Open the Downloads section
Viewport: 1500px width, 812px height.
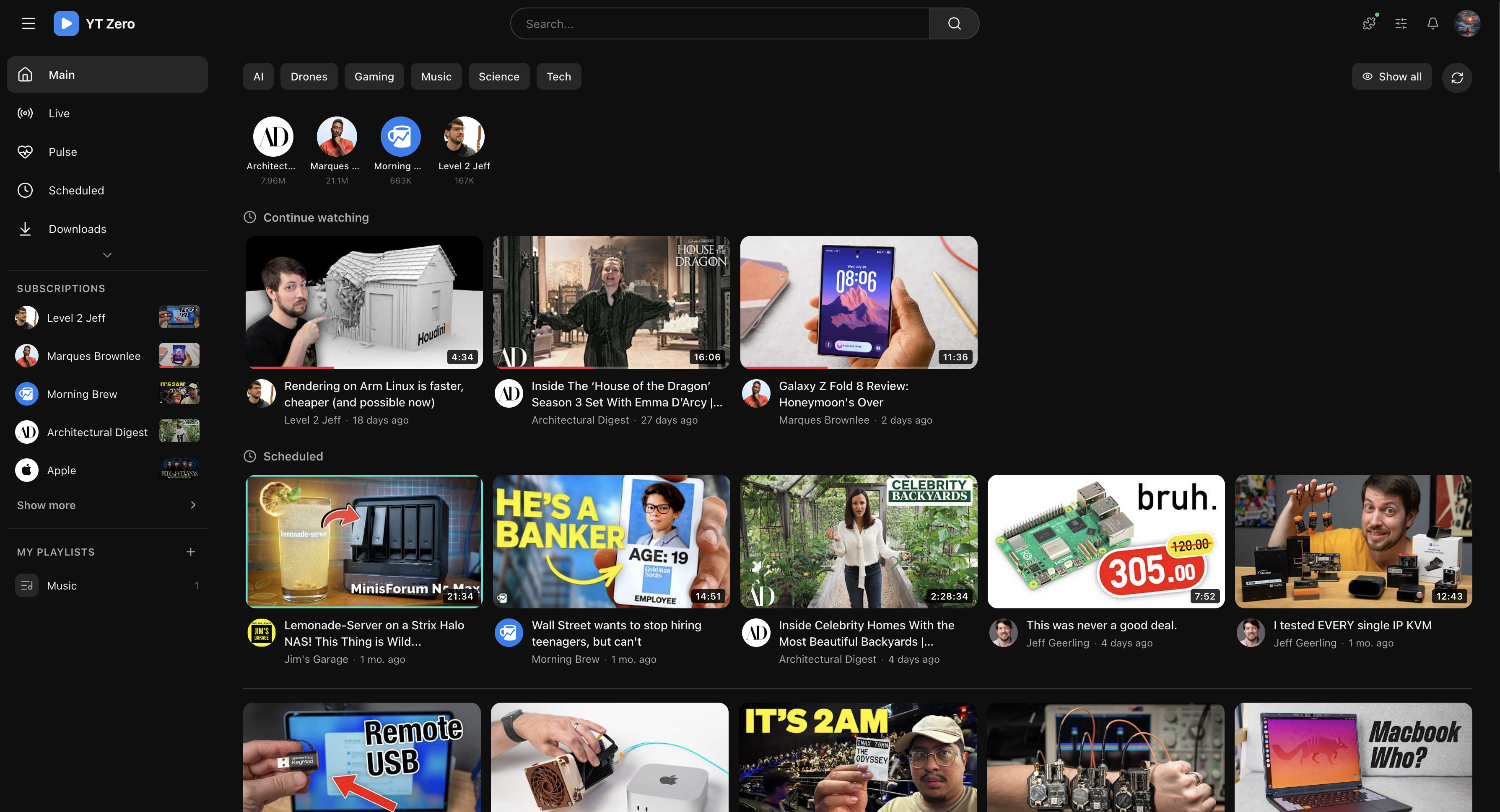click(x=107, y=229)
